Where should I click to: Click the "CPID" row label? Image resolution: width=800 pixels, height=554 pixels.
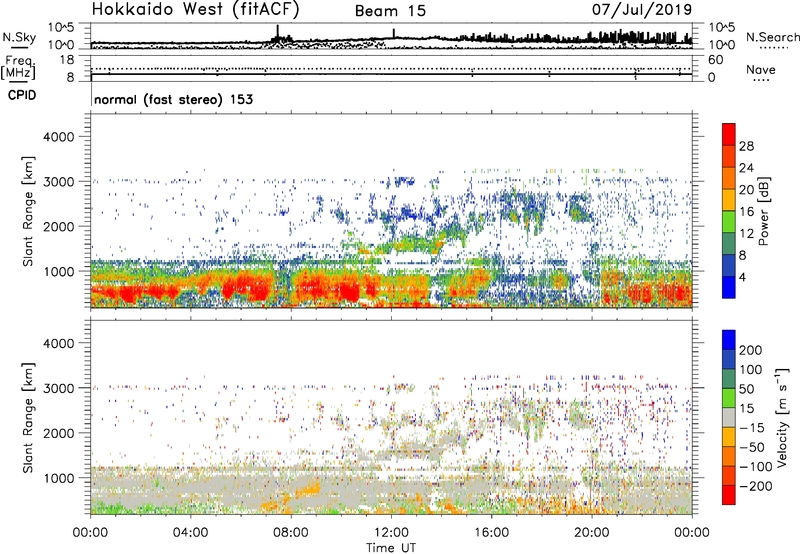click(x=22, y=95)
